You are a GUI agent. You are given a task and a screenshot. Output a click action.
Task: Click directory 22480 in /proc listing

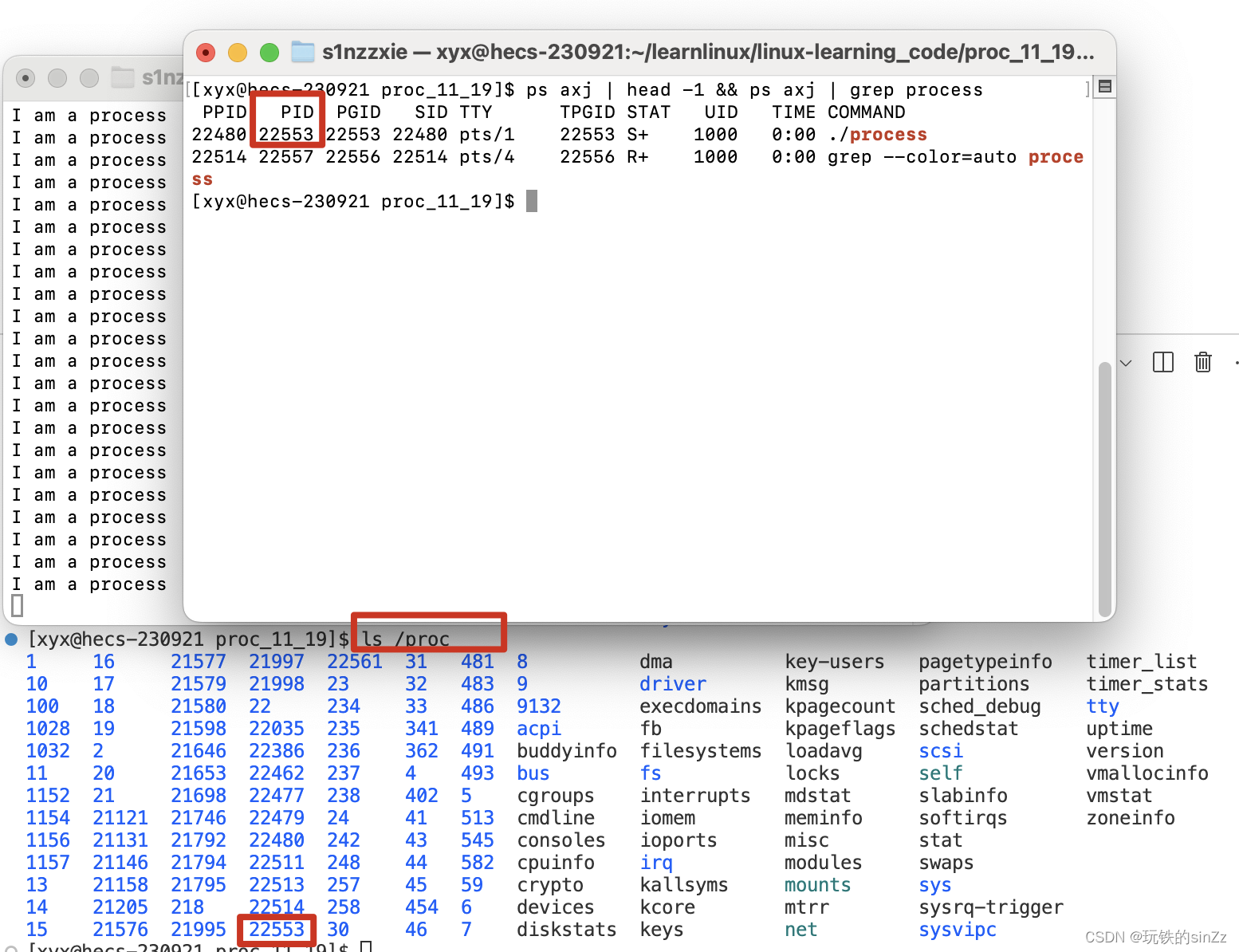point(277,840)
